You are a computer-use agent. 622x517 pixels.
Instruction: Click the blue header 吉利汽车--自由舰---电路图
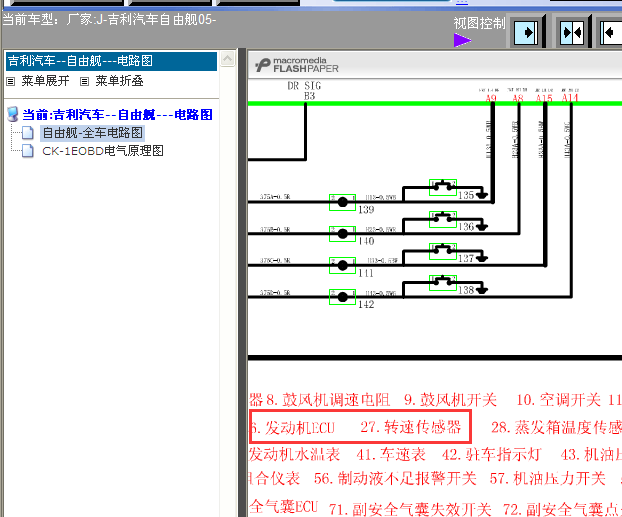tap(111, 61)
